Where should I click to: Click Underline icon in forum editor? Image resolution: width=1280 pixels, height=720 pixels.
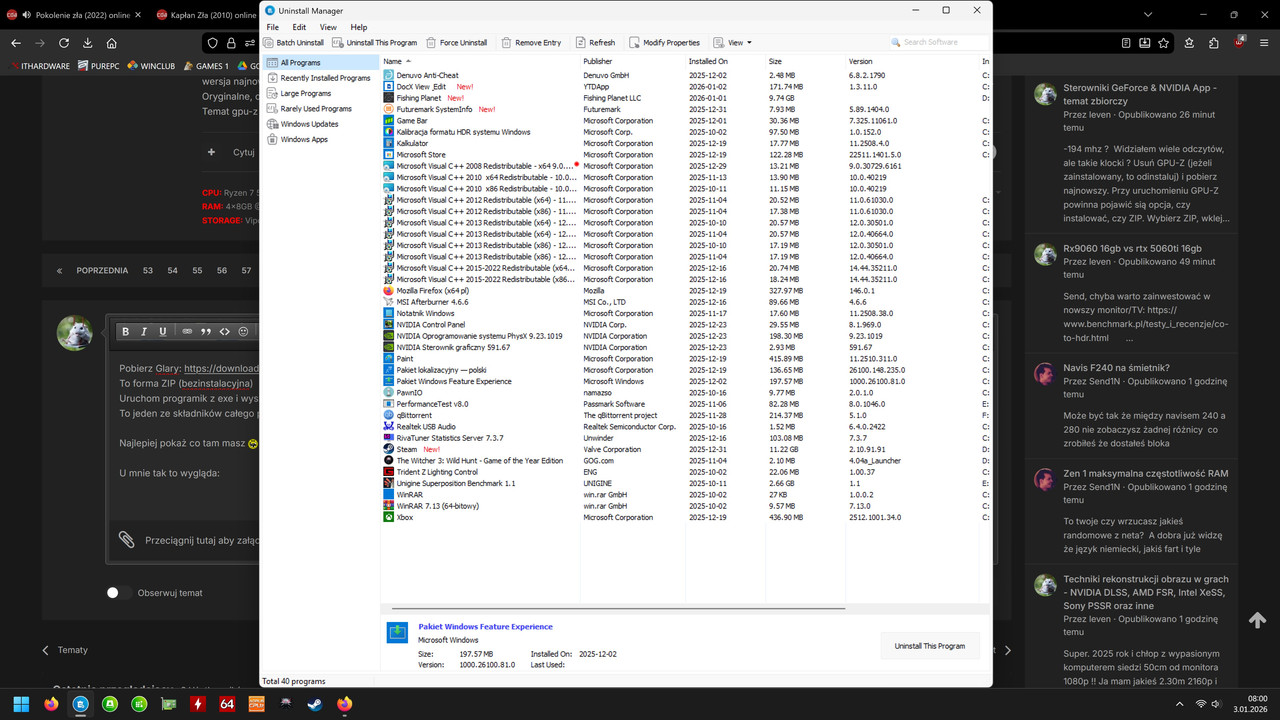(x=163, y=331)
